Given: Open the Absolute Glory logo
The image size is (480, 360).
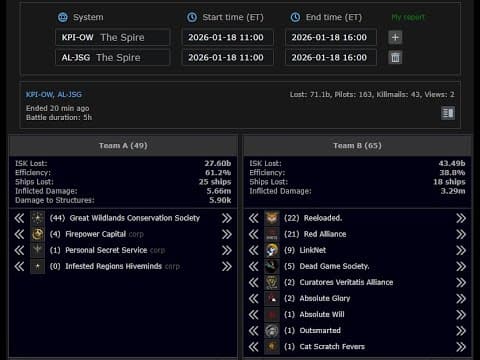Looking at the screenshot, I should pyautogui.click(x=272, y=298).
